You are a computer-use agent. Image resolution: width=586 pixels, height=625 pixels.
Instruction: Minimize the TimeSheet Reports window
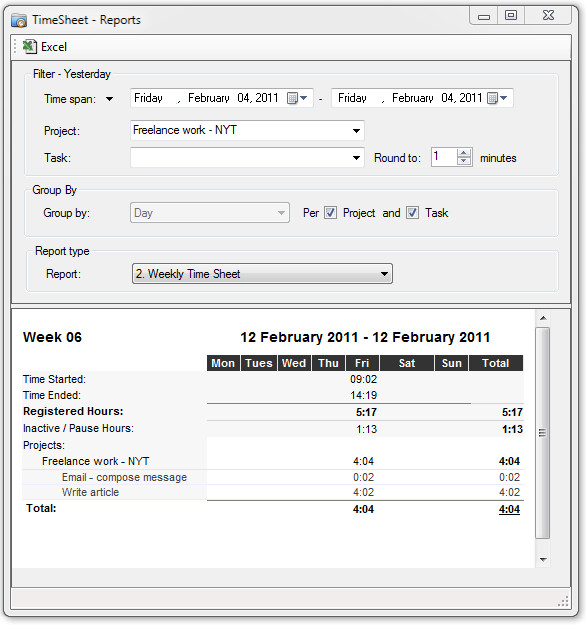point(484,16)
